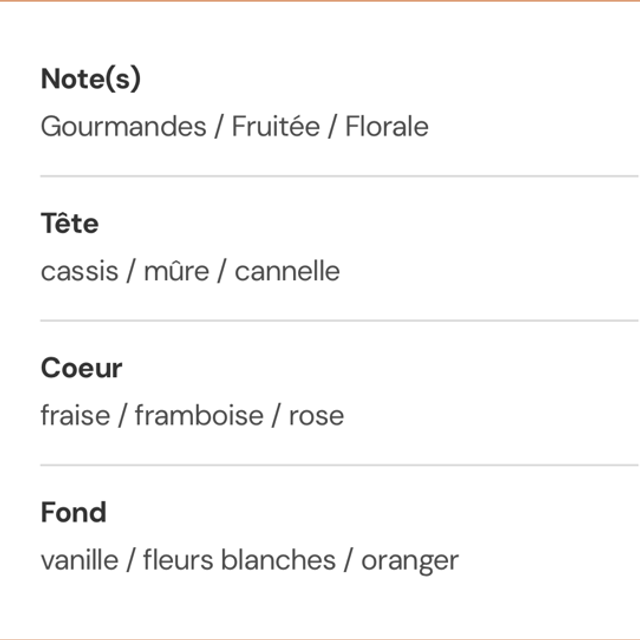
Task: Tap the "Florale" note
Action: [x=387, y=127]
